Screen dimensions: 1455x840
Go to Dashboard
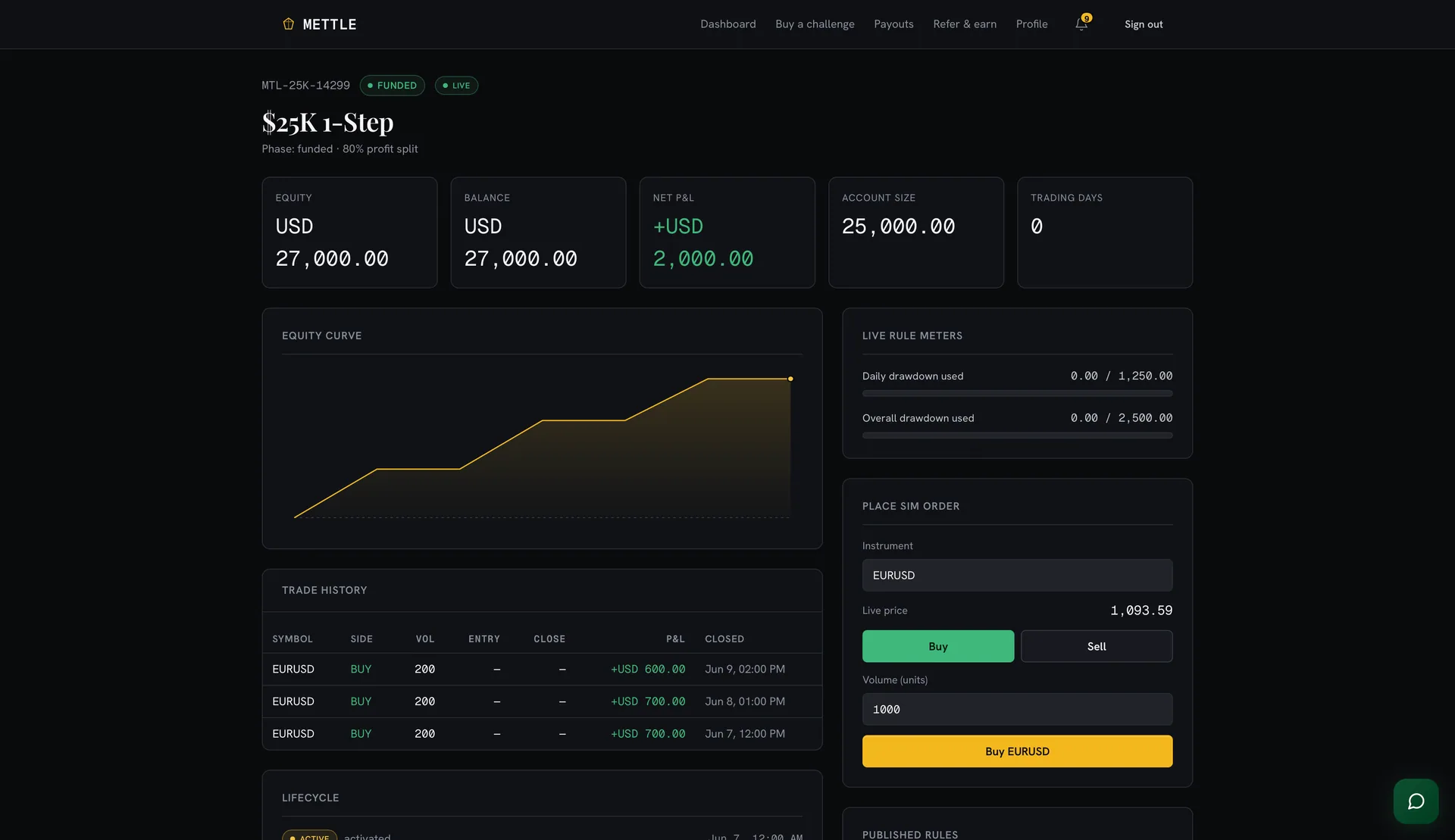click(x=727, y=24)
